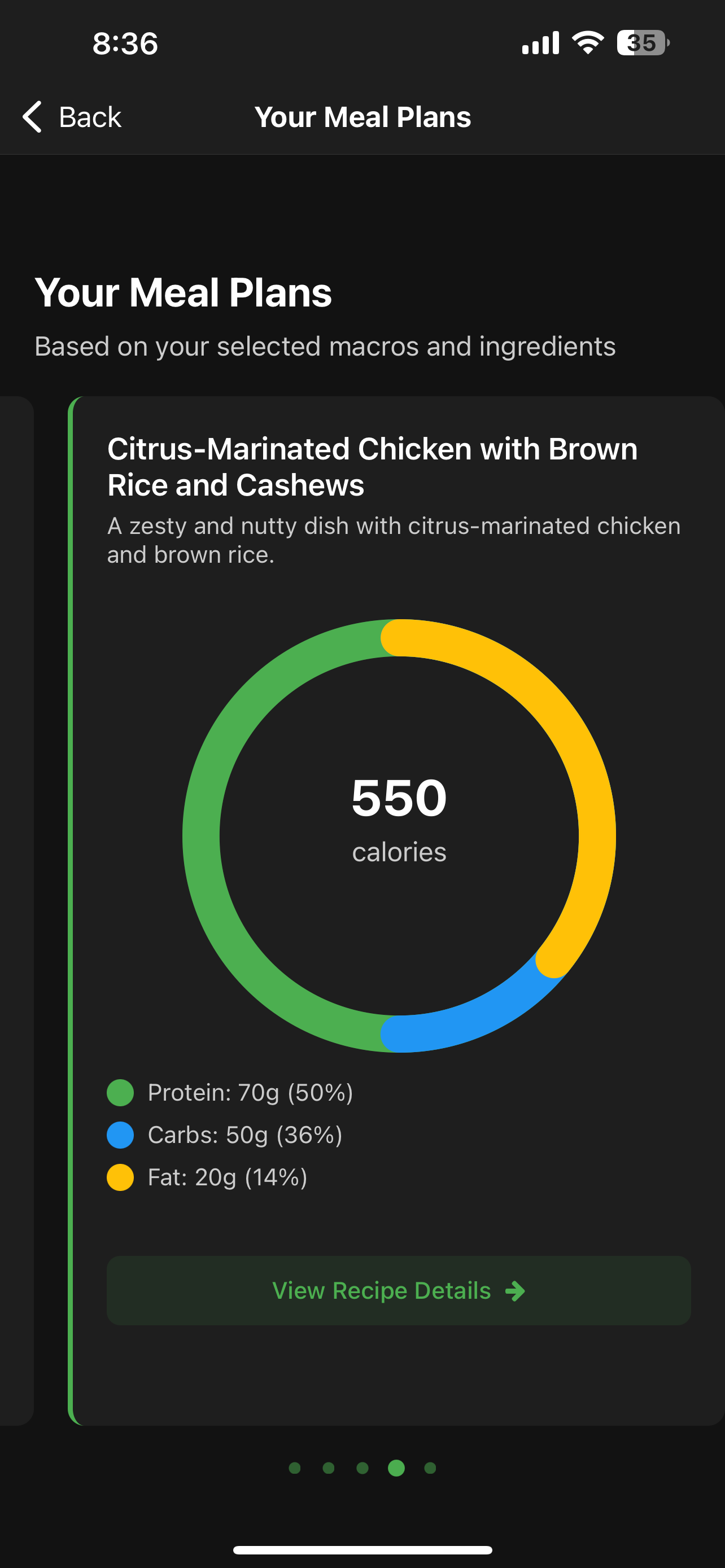Screen dimensions: 725x1568
Task: Go to first meal plan page dot
Action: 295,1468
